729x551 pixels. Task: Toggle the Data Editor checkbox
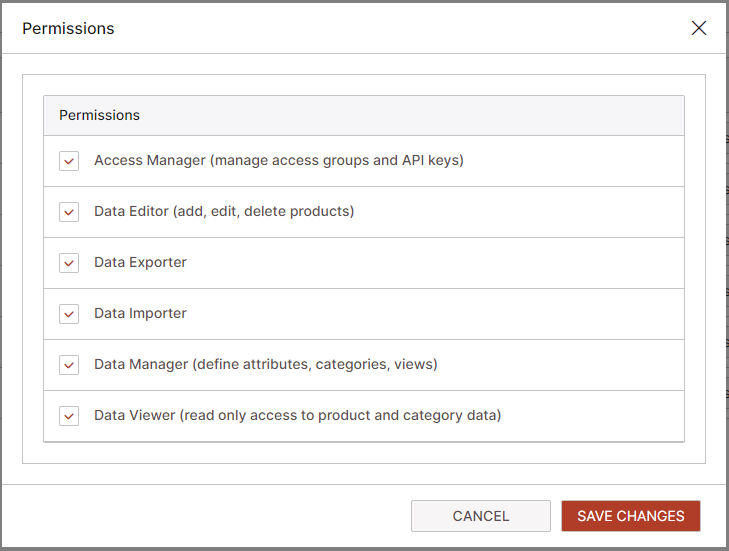pyautogui.click(x=69, y=212)
